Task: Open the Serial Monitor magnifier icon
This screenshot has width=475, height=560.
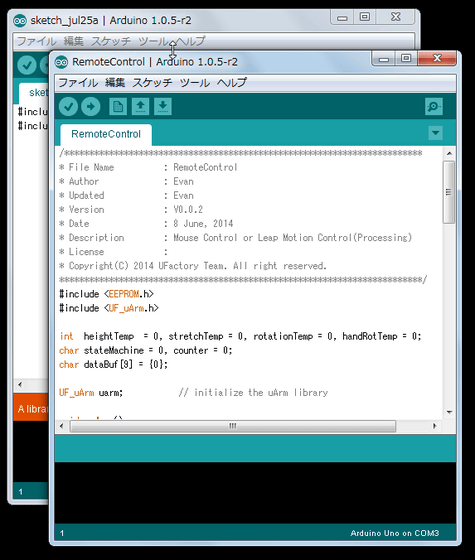Action: pos(434,106)
